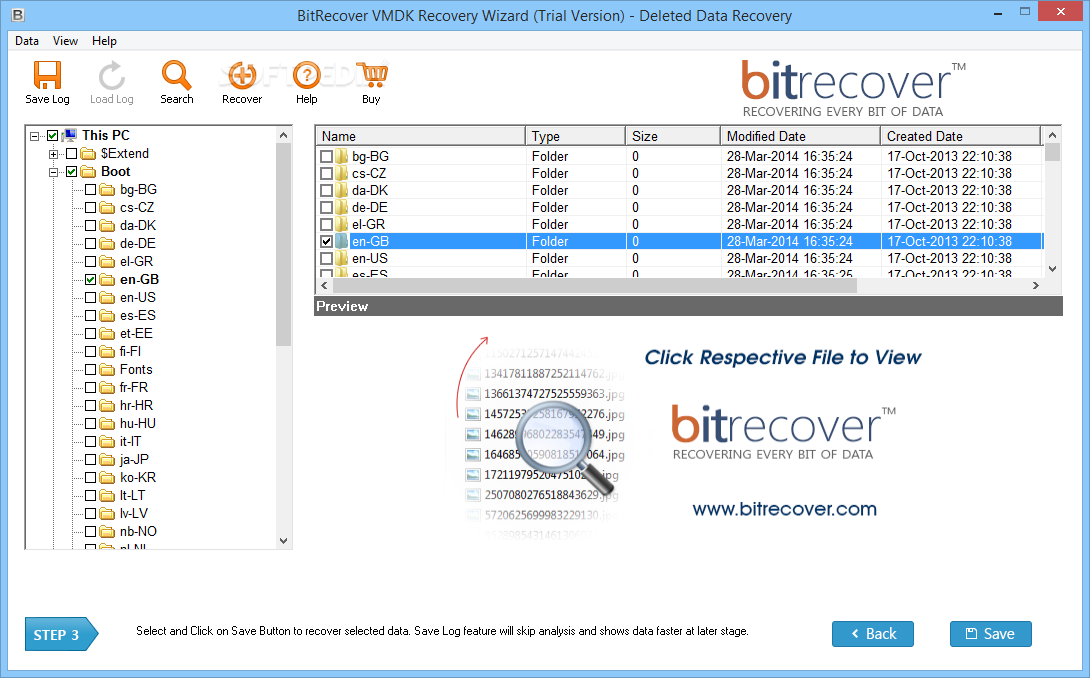Uncheck the Boot folder checkbox

click(x=71, y=172)
